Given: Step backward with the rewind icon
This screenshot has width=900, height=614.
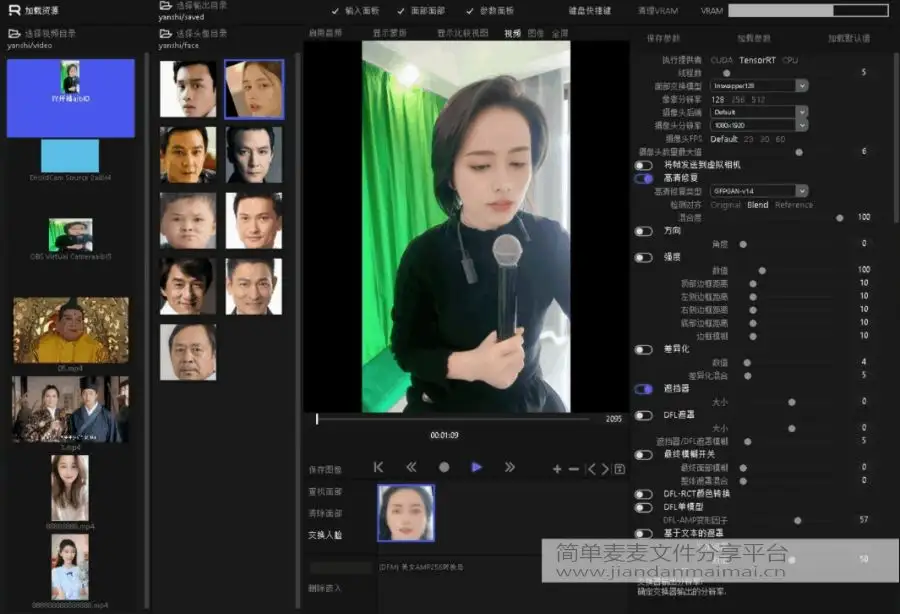Looking at the screenshot, I should pyautogui.click(x=411, y=468).
